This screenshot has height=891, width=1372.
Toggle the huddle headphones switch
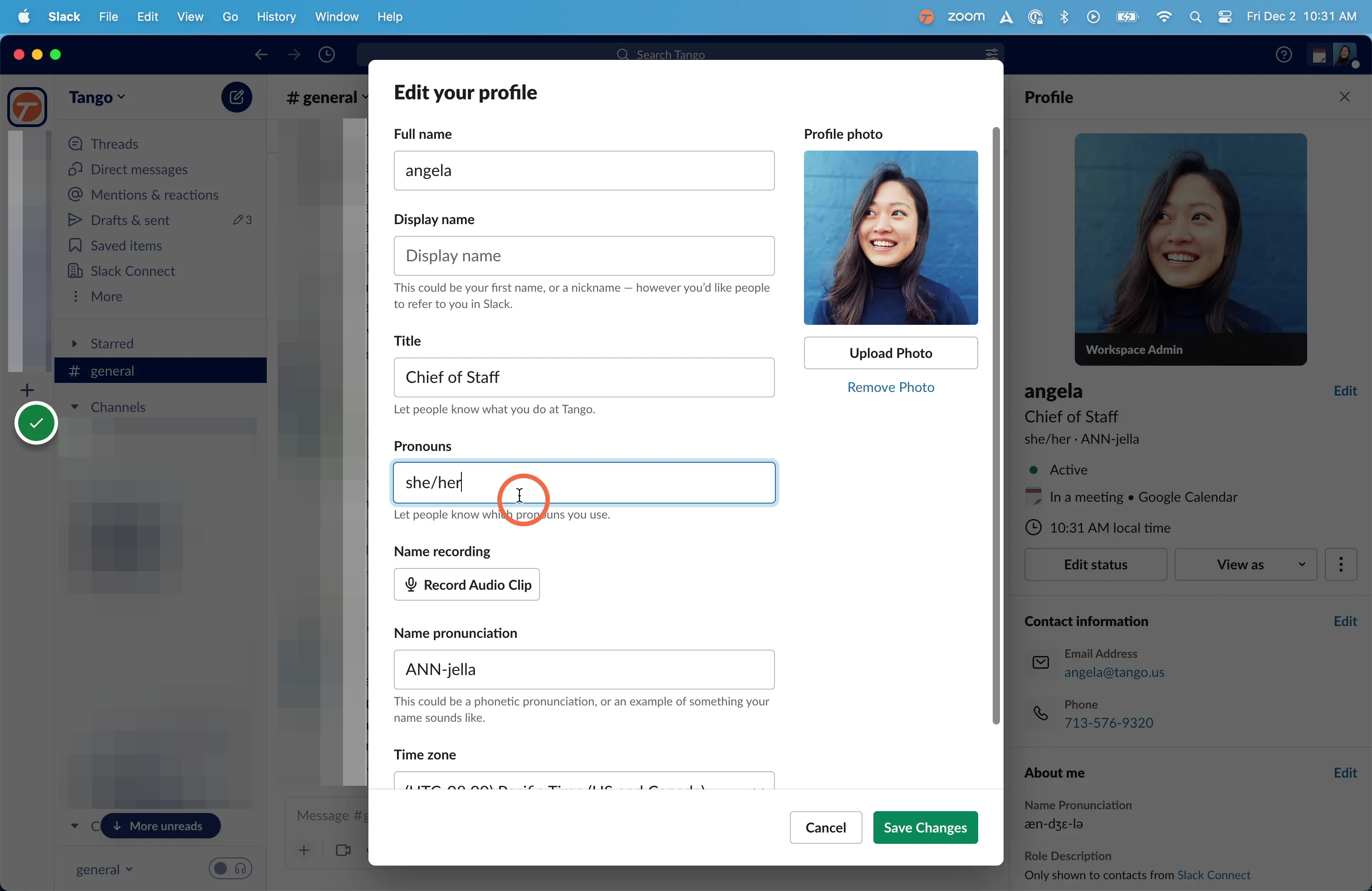point(230,868)
